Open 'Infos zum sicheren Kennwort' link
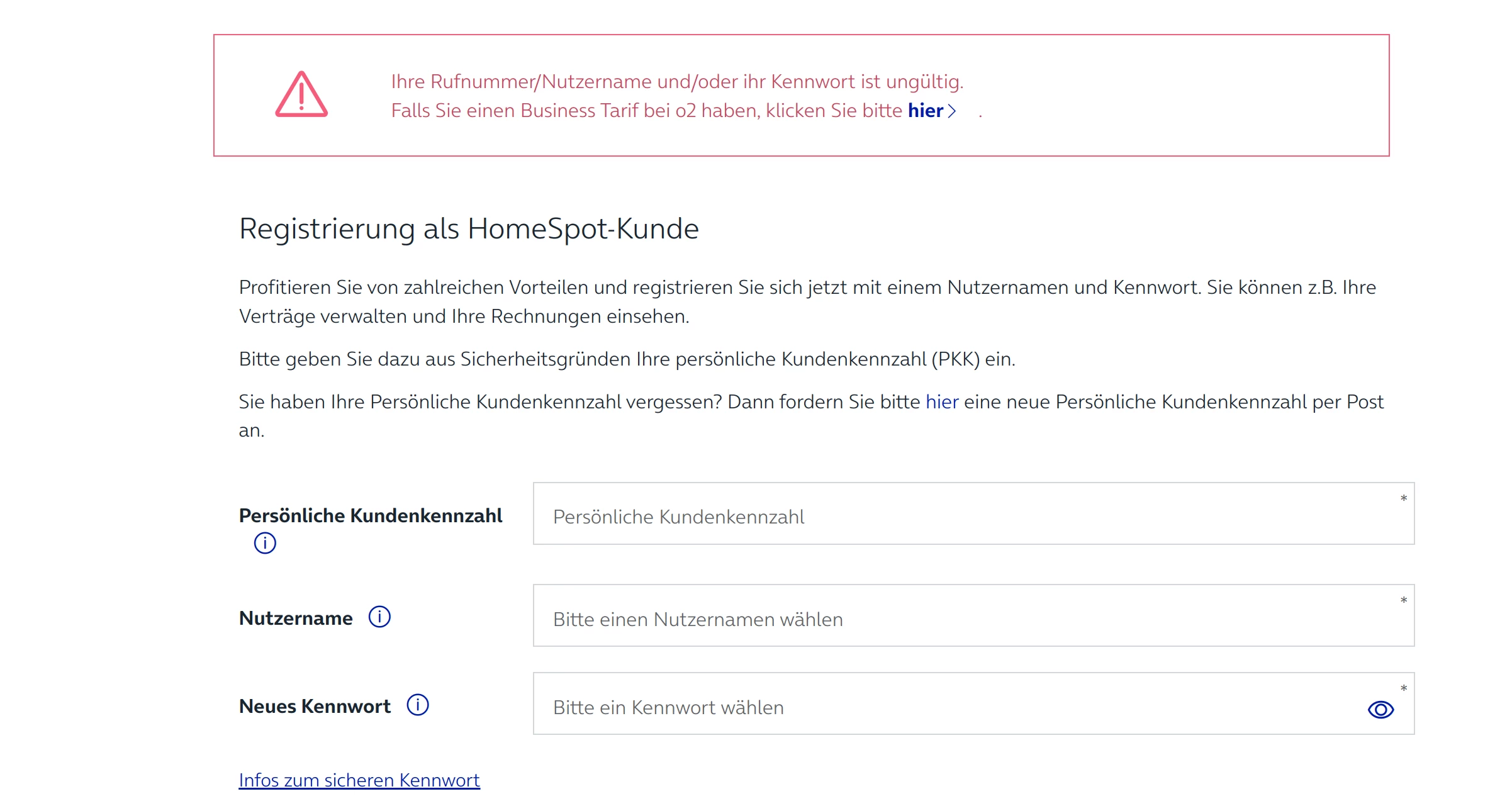 (x=359, y=780)
